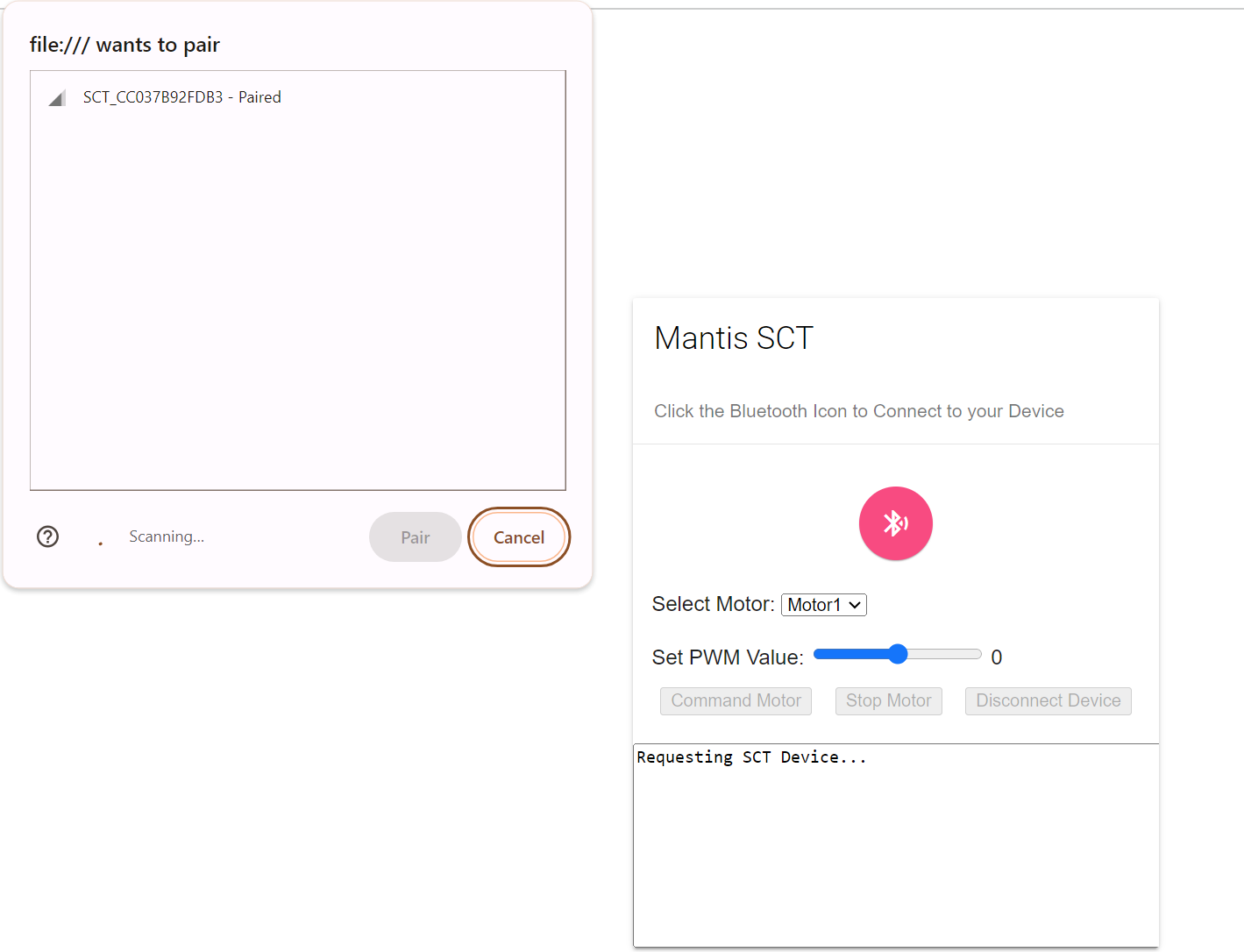Click the 'Set PWM Value:' label

tap(728, 657)
